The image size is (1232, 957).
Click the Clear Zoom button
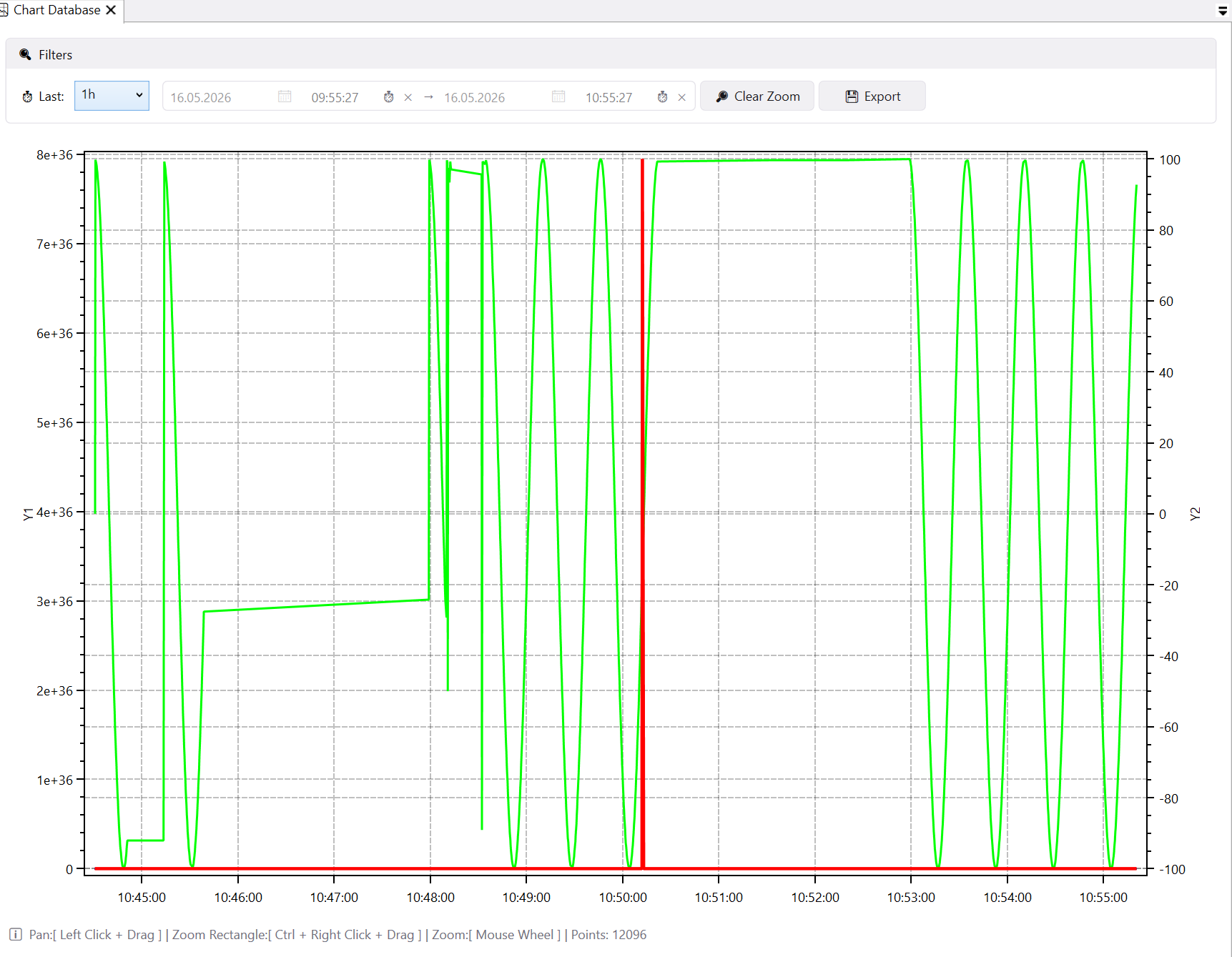coord(757,96)
